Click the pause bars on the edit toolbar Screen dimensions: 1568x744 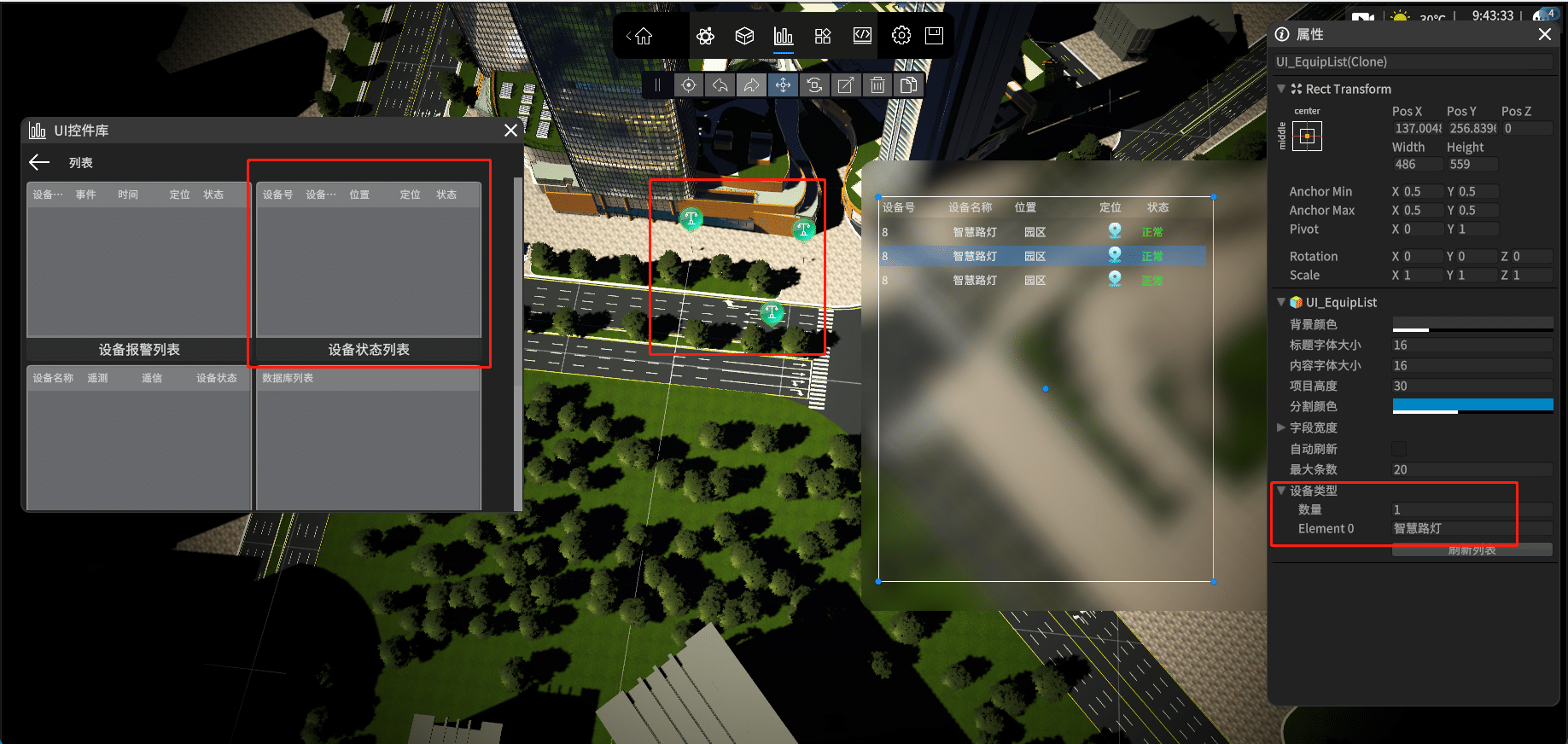(657, 85)
